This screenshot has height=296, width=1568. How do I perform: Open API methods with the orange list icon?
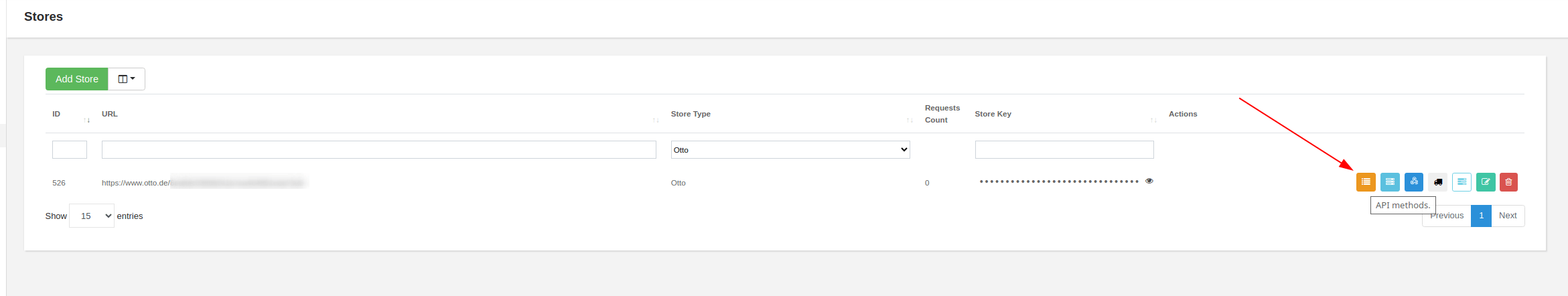point(1366,182)
